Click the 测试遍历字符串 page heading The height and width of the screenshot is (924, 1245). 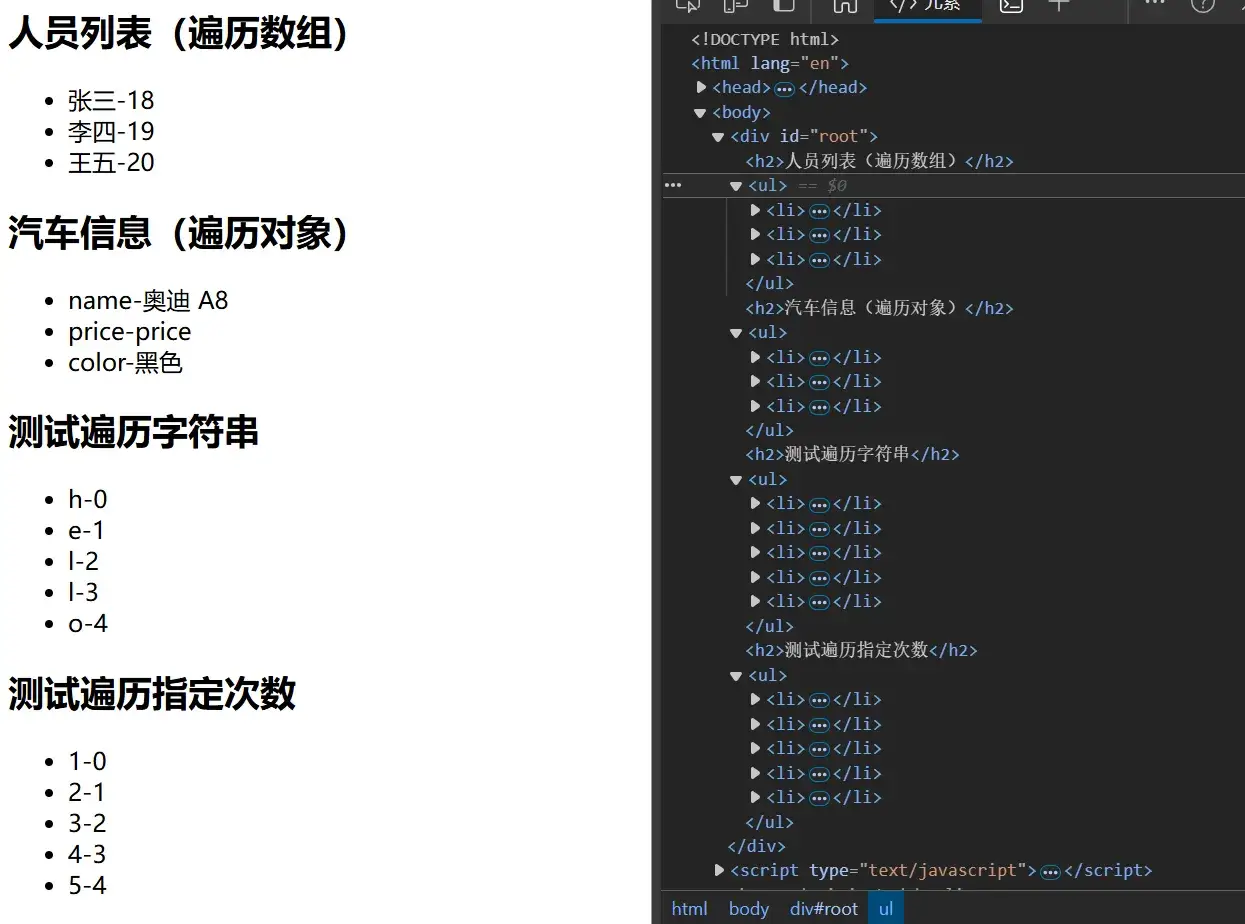click(134, 433)
